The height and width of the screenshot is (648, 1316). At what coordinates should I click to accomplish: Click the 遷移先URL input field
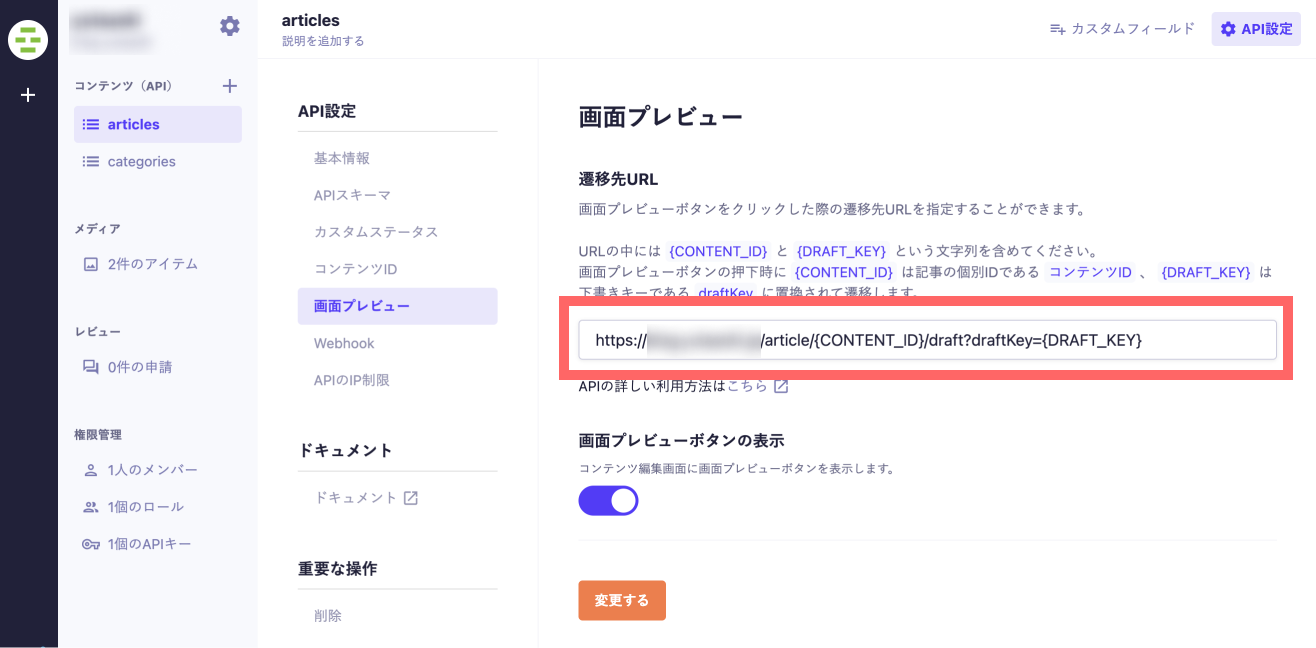pyautogui.click(x=927, y=340)
